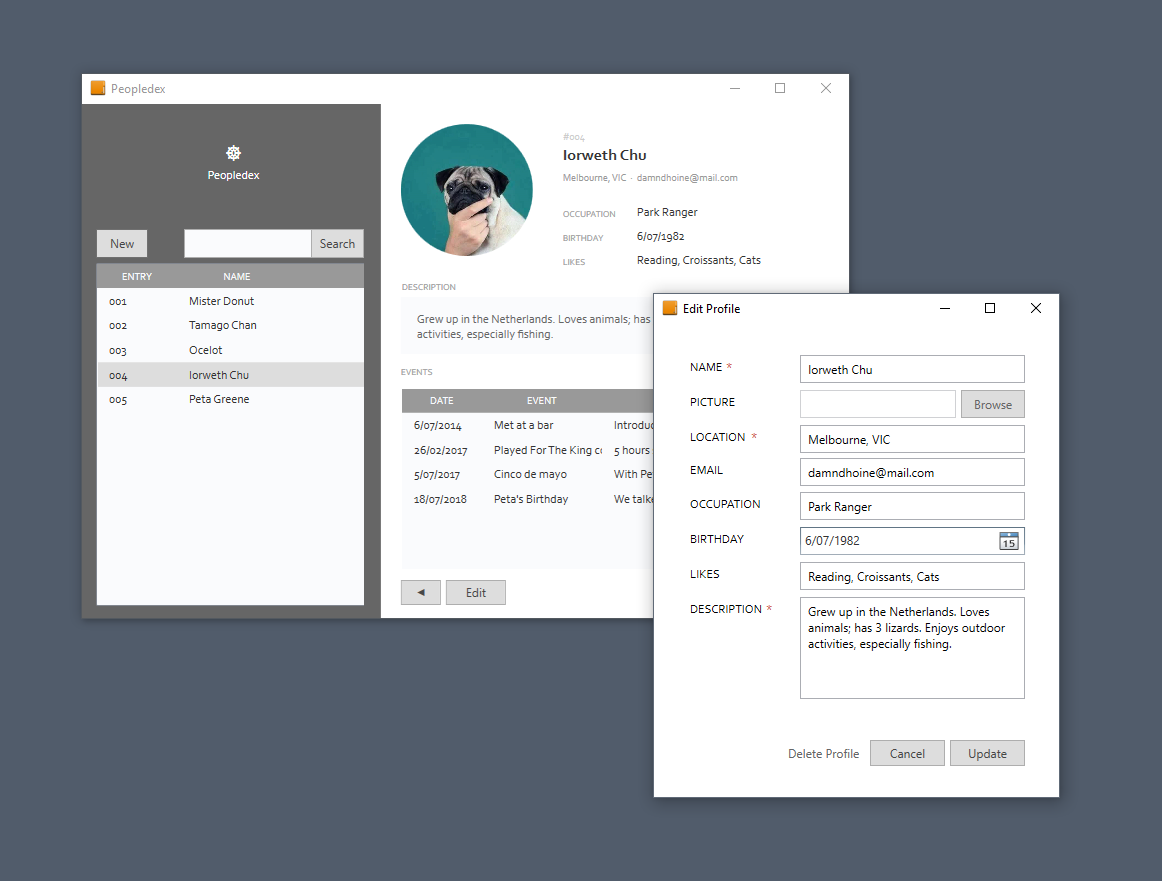Click the pug profile picture

pos(466,190)
